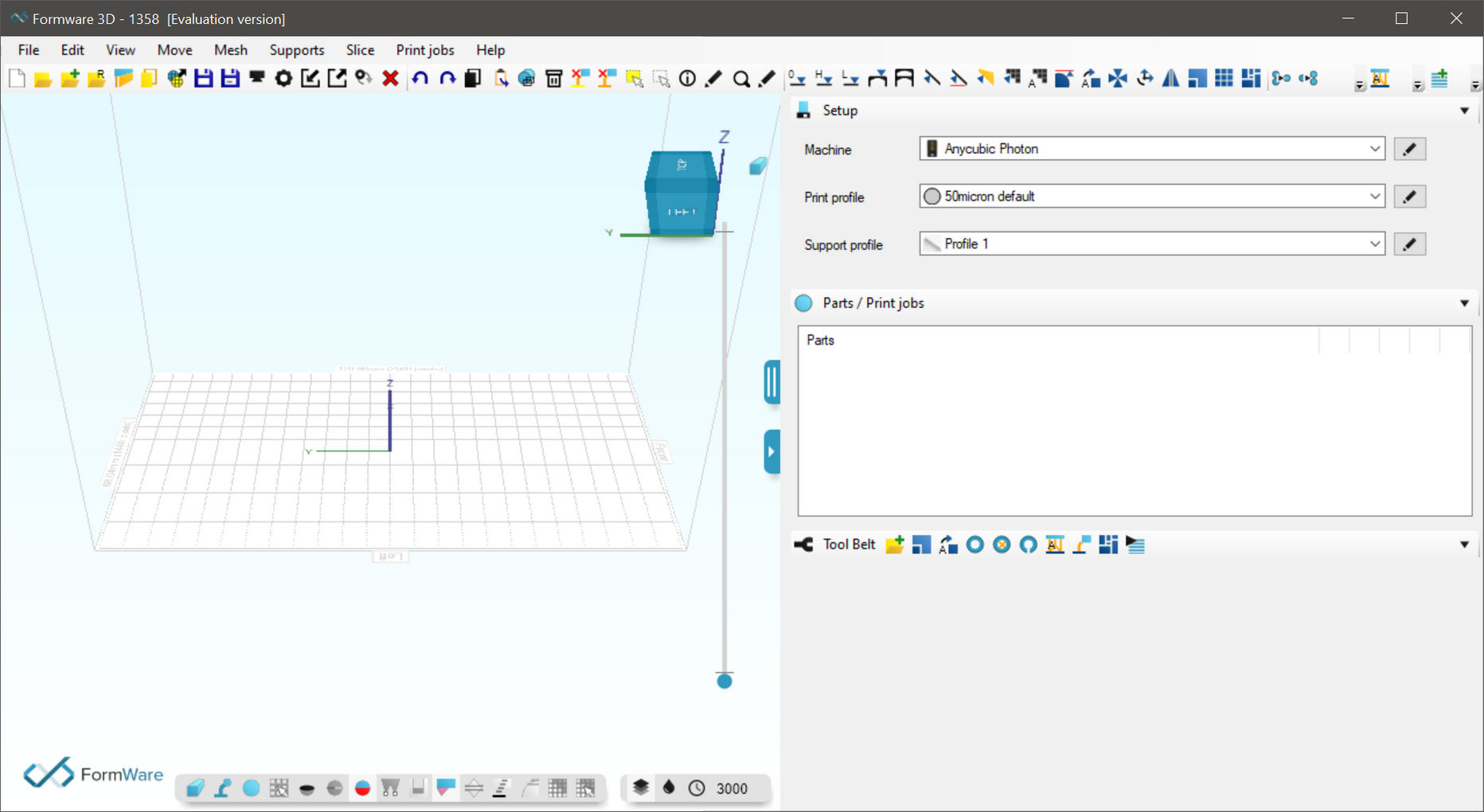Click the plain yellow open folder icon

coord(43,78)
